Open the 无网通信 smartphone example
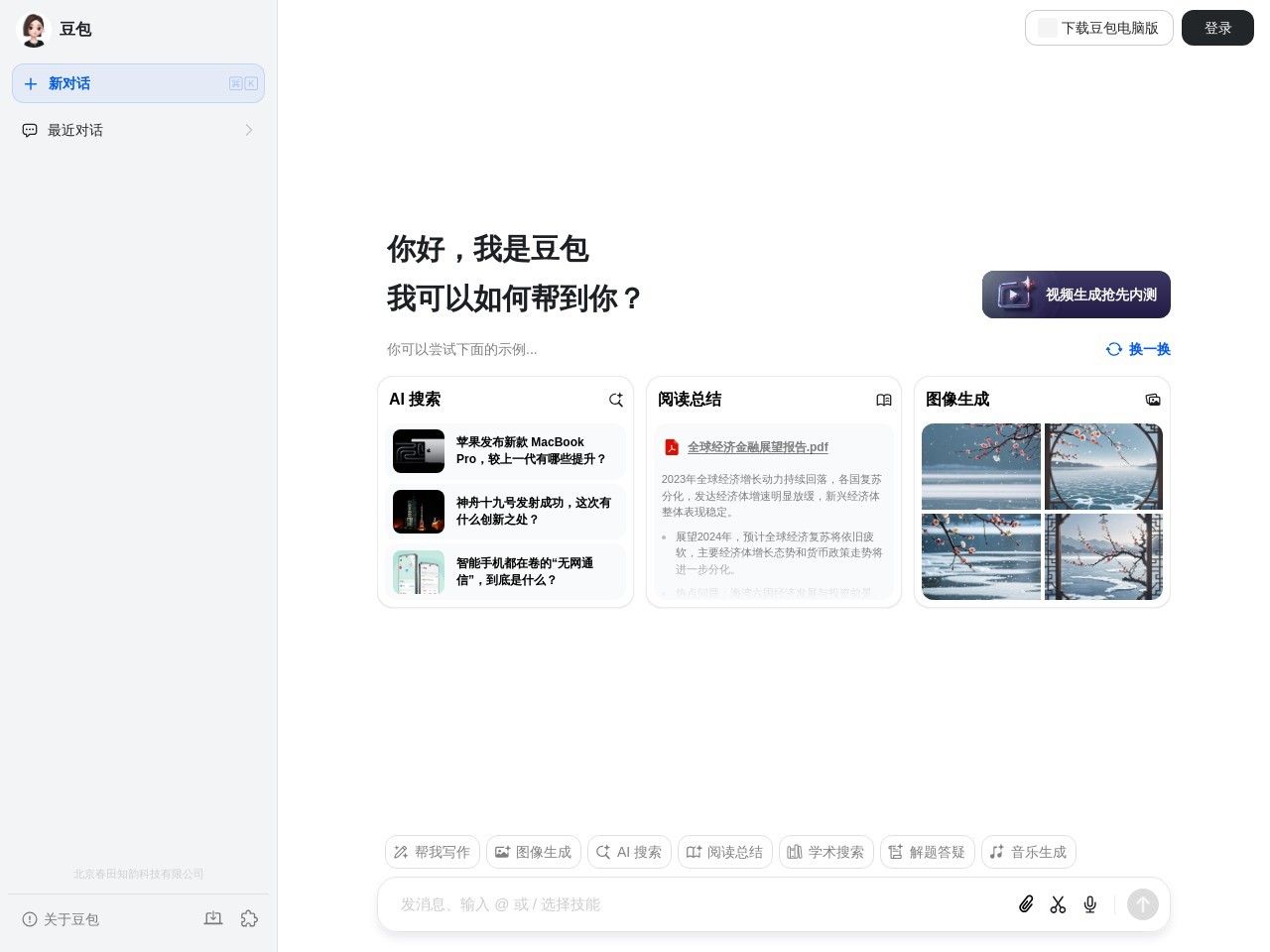 pyautogui.click(x=505, y=571)
